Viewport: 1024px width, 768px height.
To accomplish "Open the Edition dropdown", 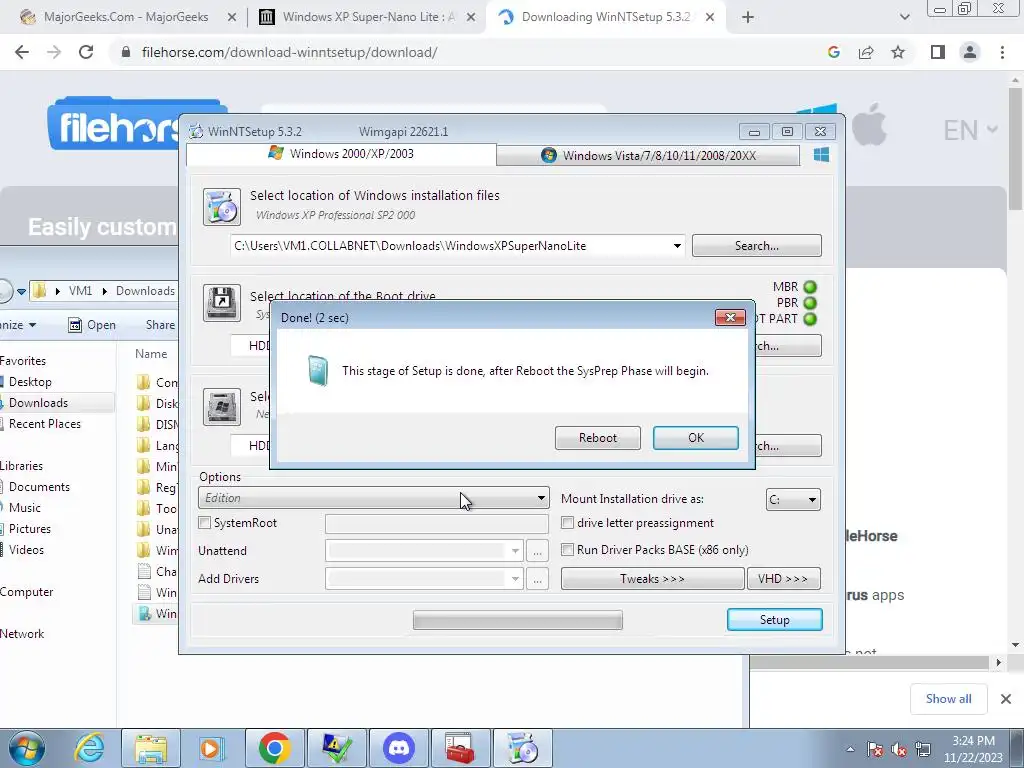I will tap(374, 498).
